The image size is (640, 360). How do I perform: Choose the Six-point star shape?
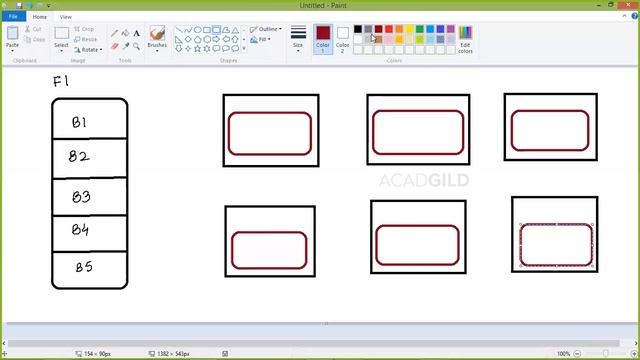tap(207, 49)
